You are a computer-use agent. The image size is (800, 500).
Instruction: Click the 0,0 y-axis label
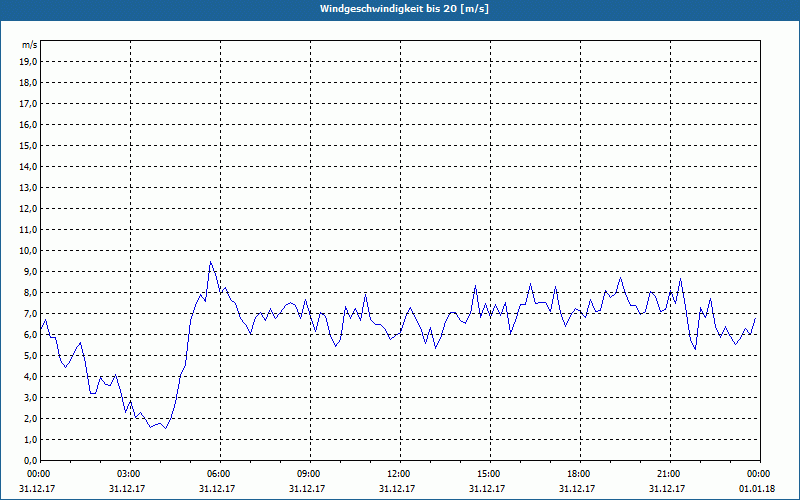point(30,461)
